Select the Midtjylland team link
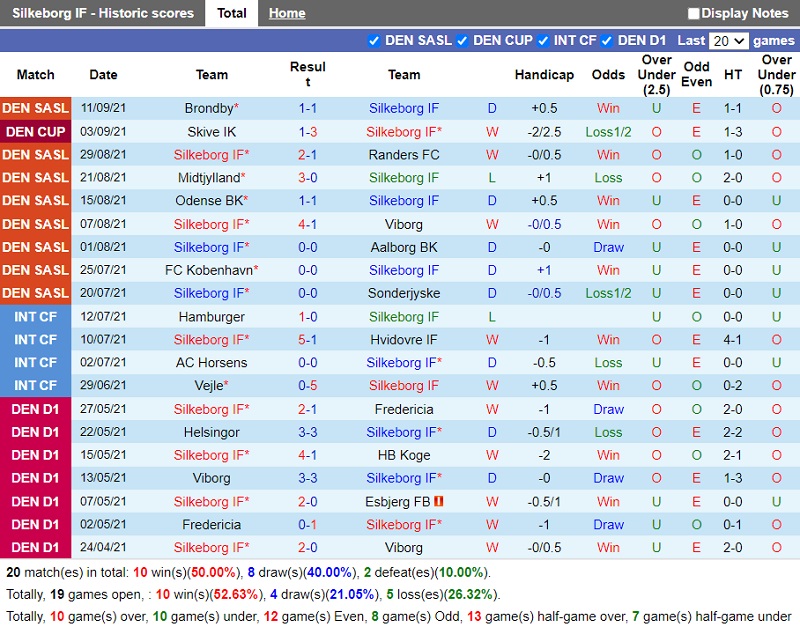The image size is (800, 627). (209, 178)
